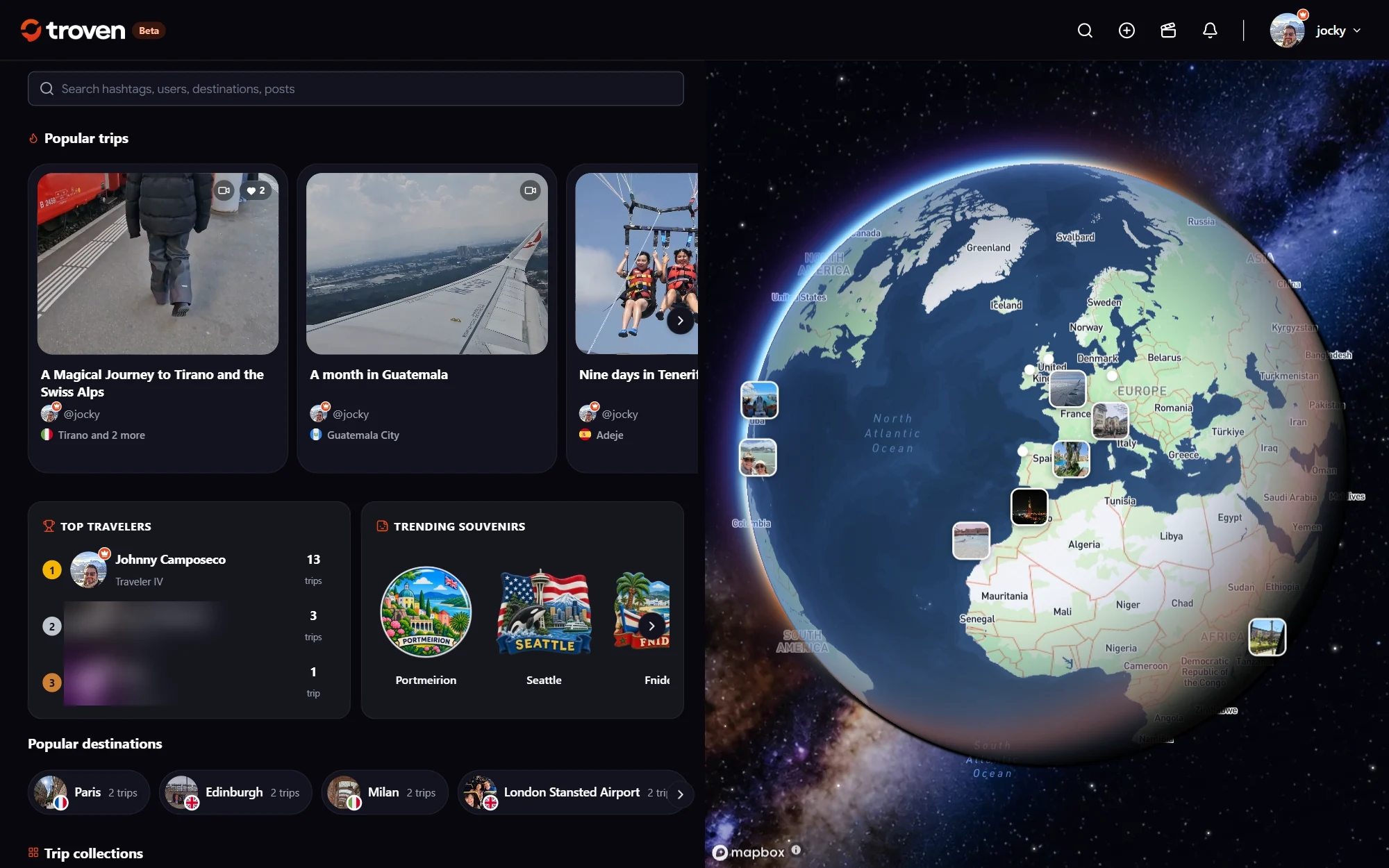Screen dimensions: 1389x868
Task: Expand the jocky account dropdown
Action: tap(1338, 31)
